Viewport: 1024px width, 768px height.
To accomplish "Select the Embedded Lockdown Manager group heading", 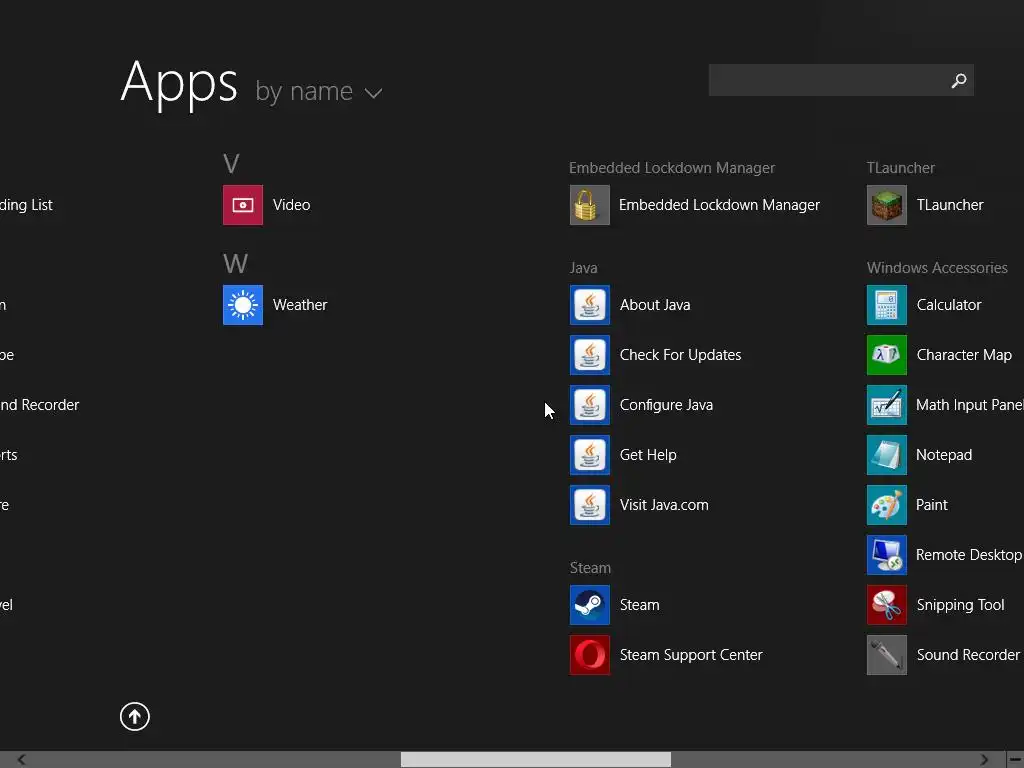I will tap(671, 168).
